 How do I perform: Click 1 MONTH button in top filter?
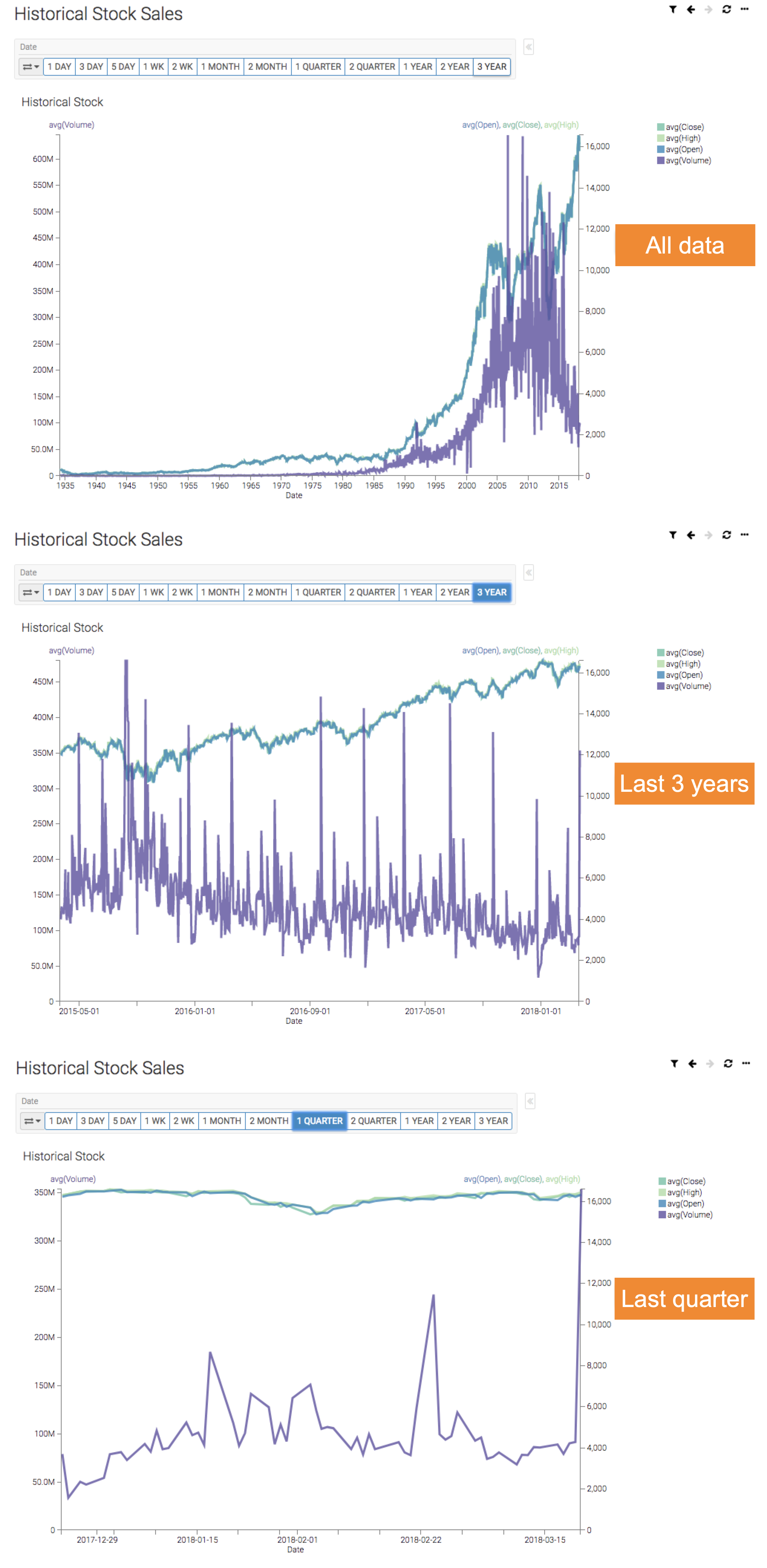click(221, 66)
